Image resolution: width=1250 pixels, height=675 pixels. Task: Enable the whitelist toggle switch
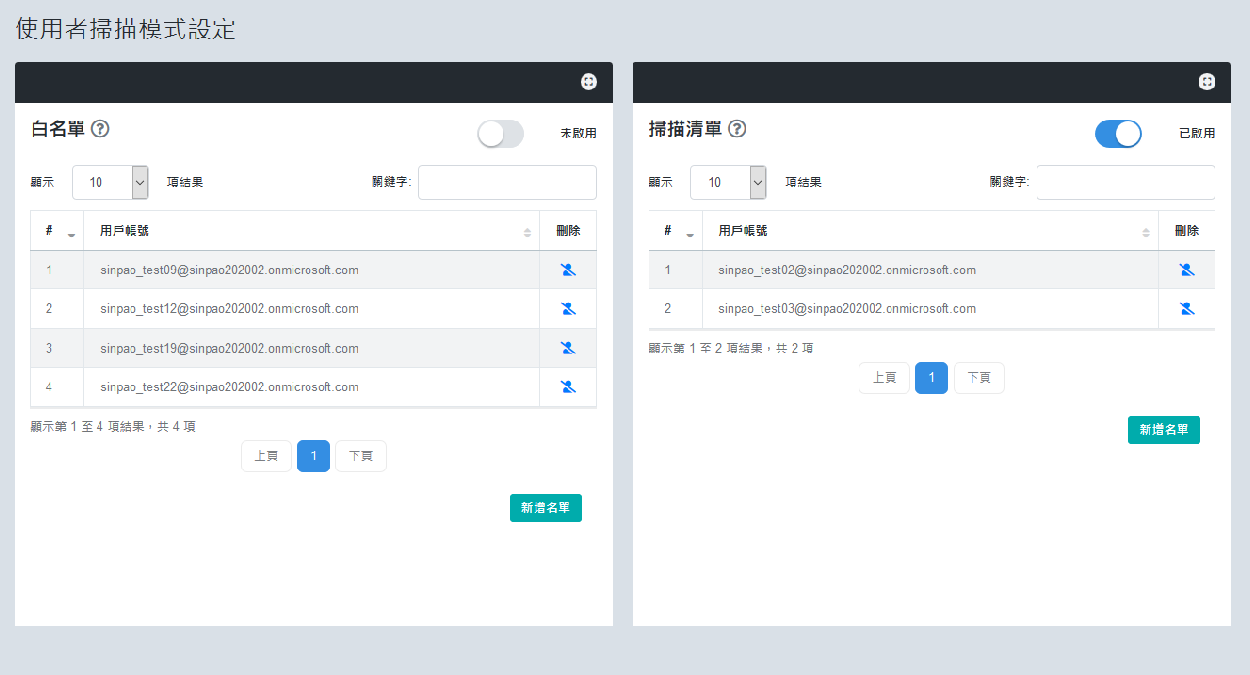pos(500,134)
